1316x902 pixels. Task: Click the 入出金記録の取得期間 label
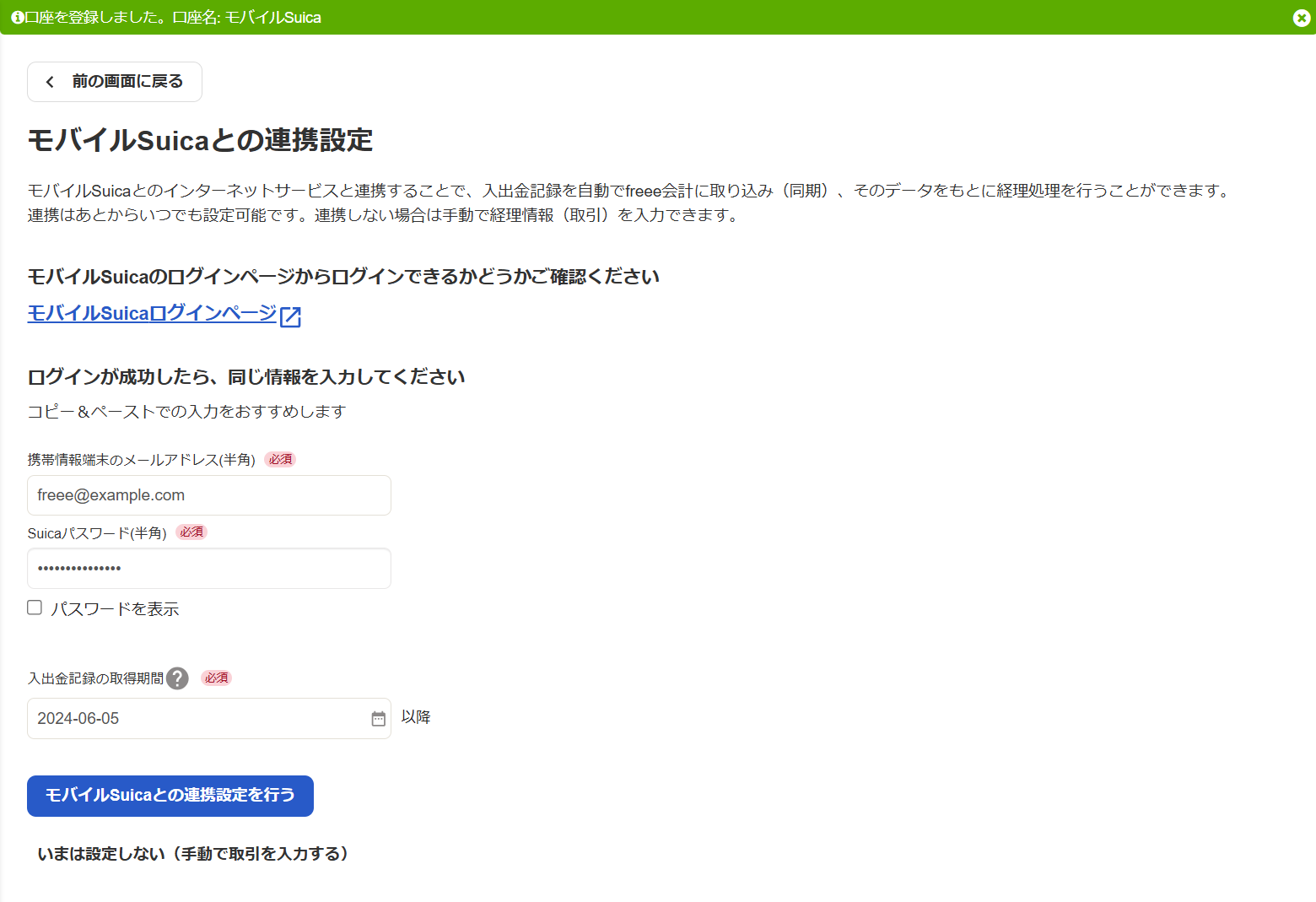click(95, 678)
